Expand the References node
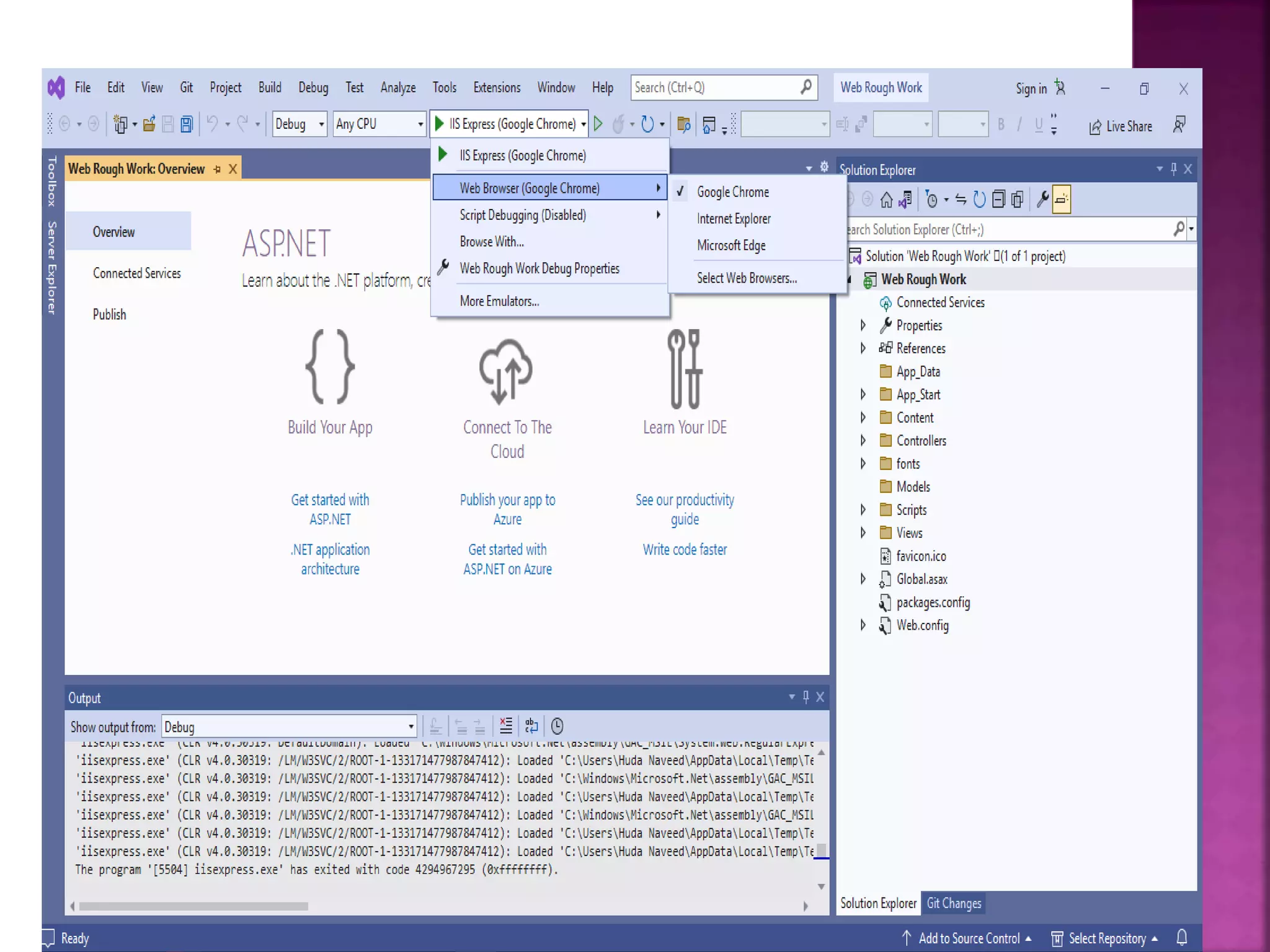 pyautogui.click(x=863, y=348)
